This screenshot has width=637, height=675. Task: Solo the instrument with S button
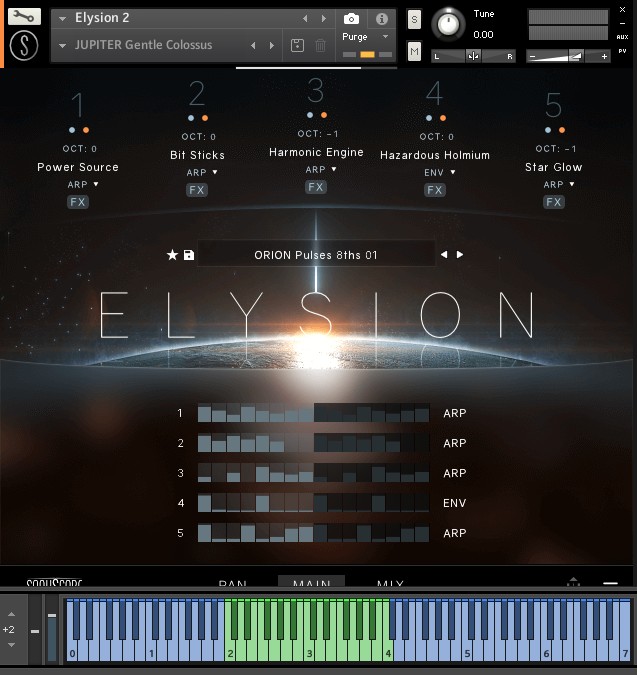point(414,19)
